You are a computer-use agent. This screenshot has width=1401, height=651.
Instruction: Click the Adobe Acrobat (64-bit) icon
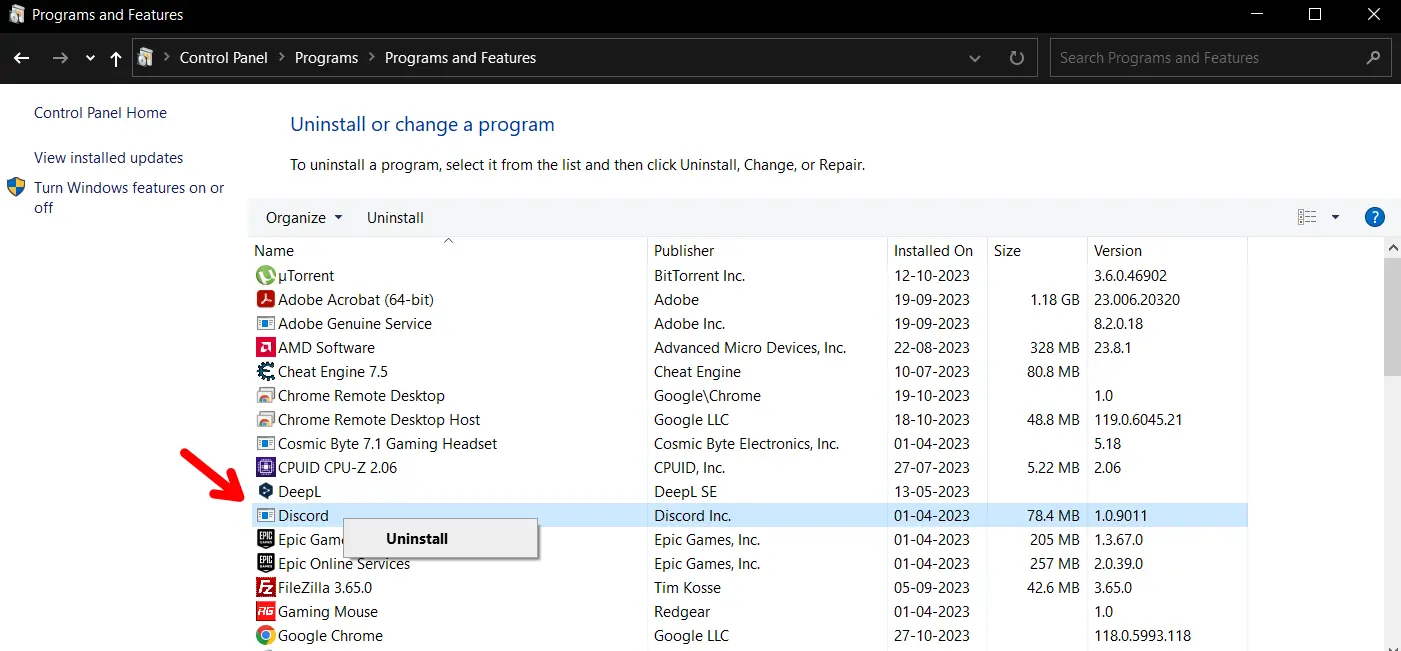click(265, 299)
